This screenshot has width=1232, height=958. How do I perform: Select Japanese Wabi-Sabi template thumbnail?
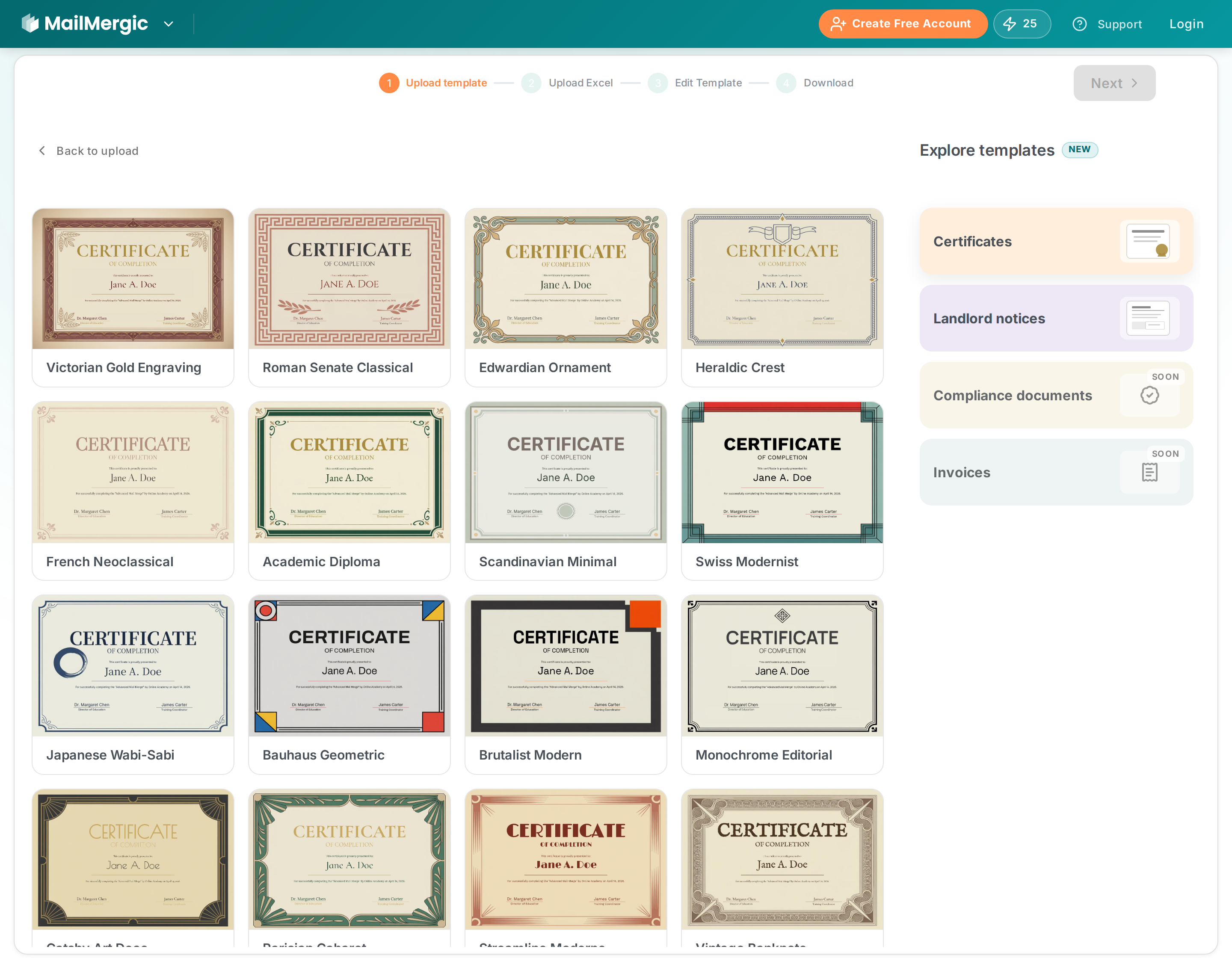pos(133,666)
